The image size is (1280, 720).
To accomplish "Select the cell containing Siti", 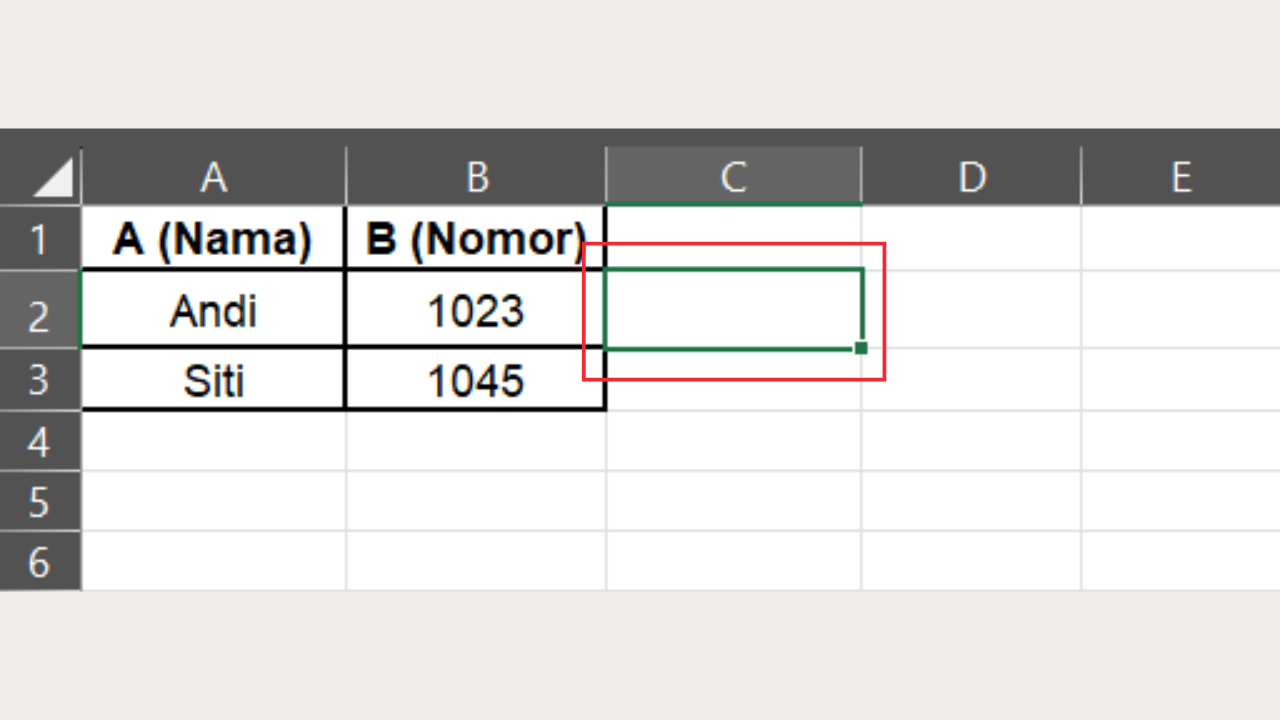I will (x=213, y=380).
